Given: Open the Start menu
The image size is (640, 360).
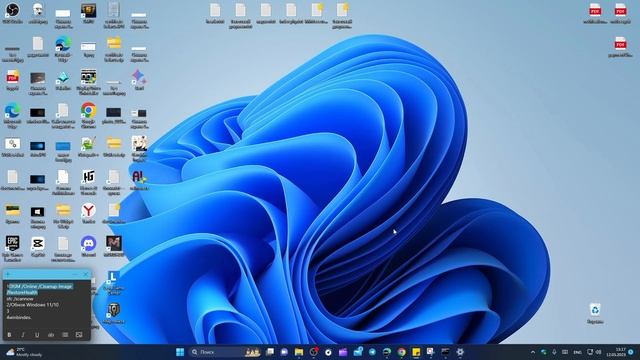Looking at the screenshot, I should 180,352.
